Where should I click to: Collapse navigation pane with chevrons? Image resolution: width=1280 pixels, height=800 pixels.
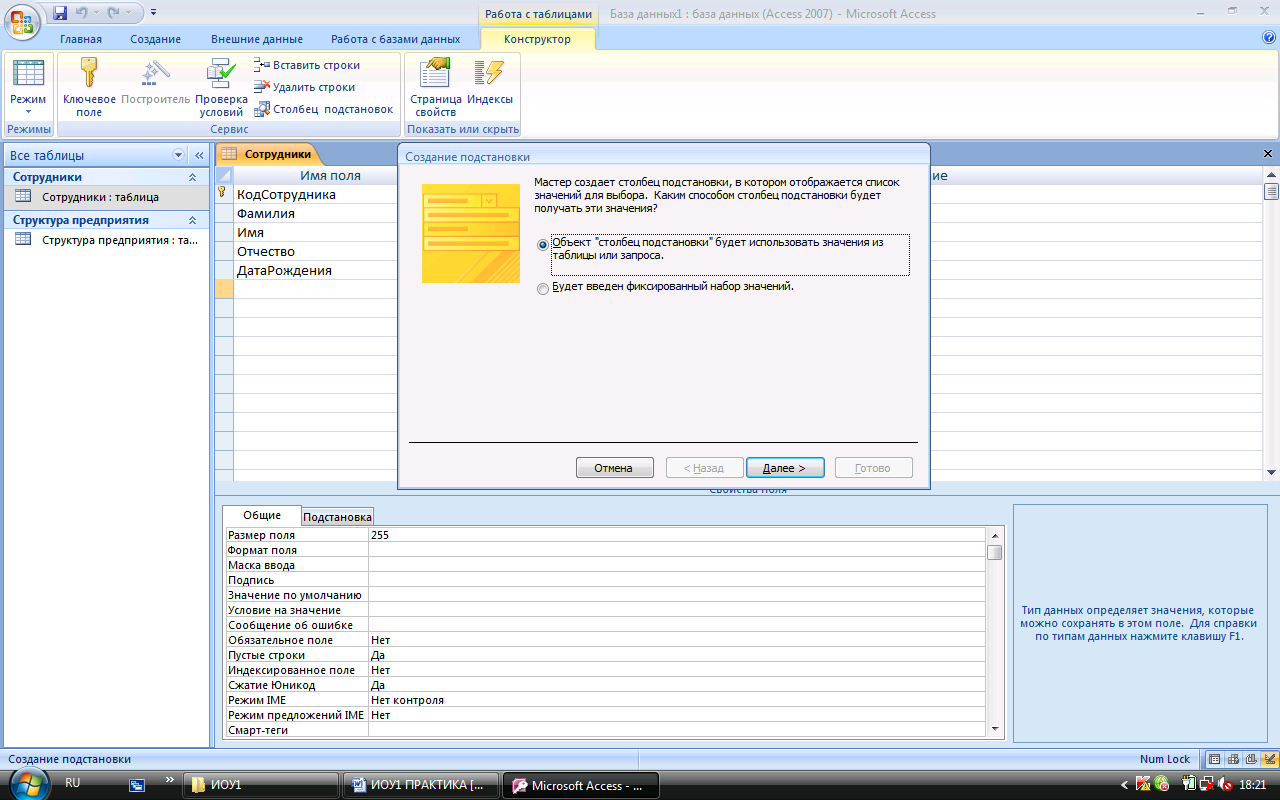[199, 155]
